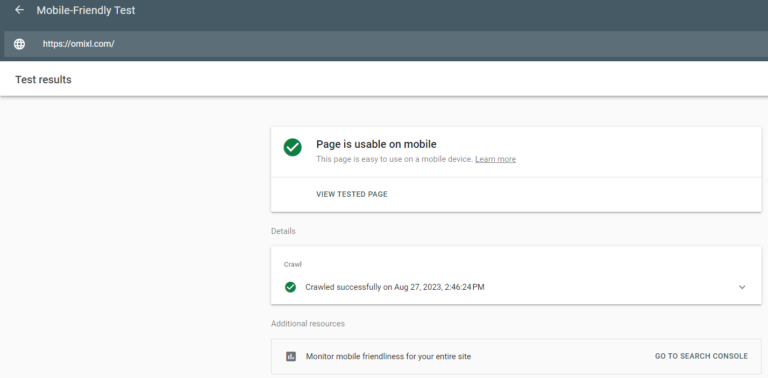The height and width of the screenshot is (378, 768).
Task: Go back using the left arrow icon
Action: tap(19, 10)
